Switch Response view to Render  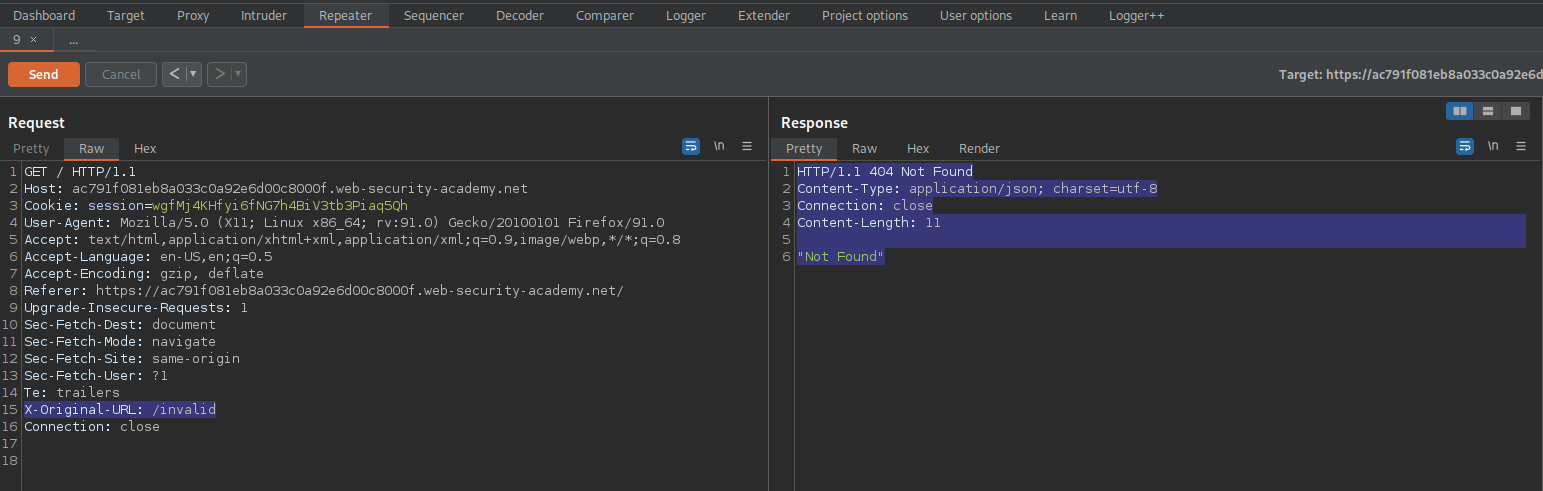point(979,148)
